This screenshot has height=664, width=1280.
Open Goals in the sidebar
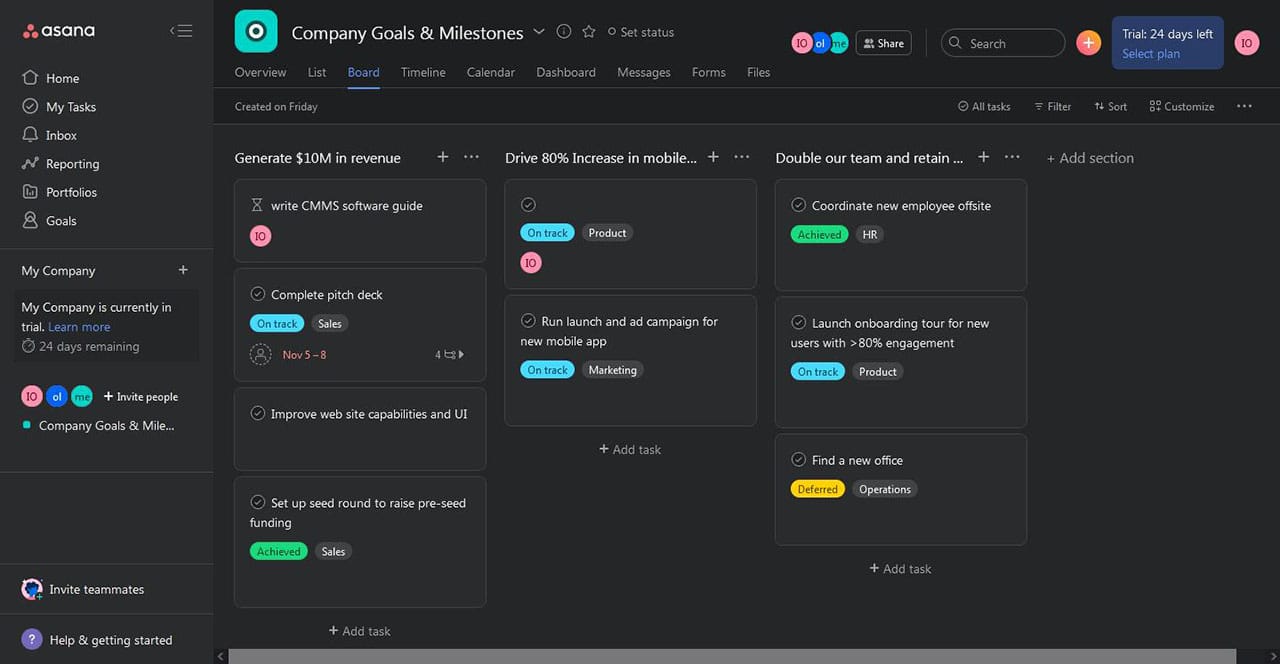(x=61, y=221)
